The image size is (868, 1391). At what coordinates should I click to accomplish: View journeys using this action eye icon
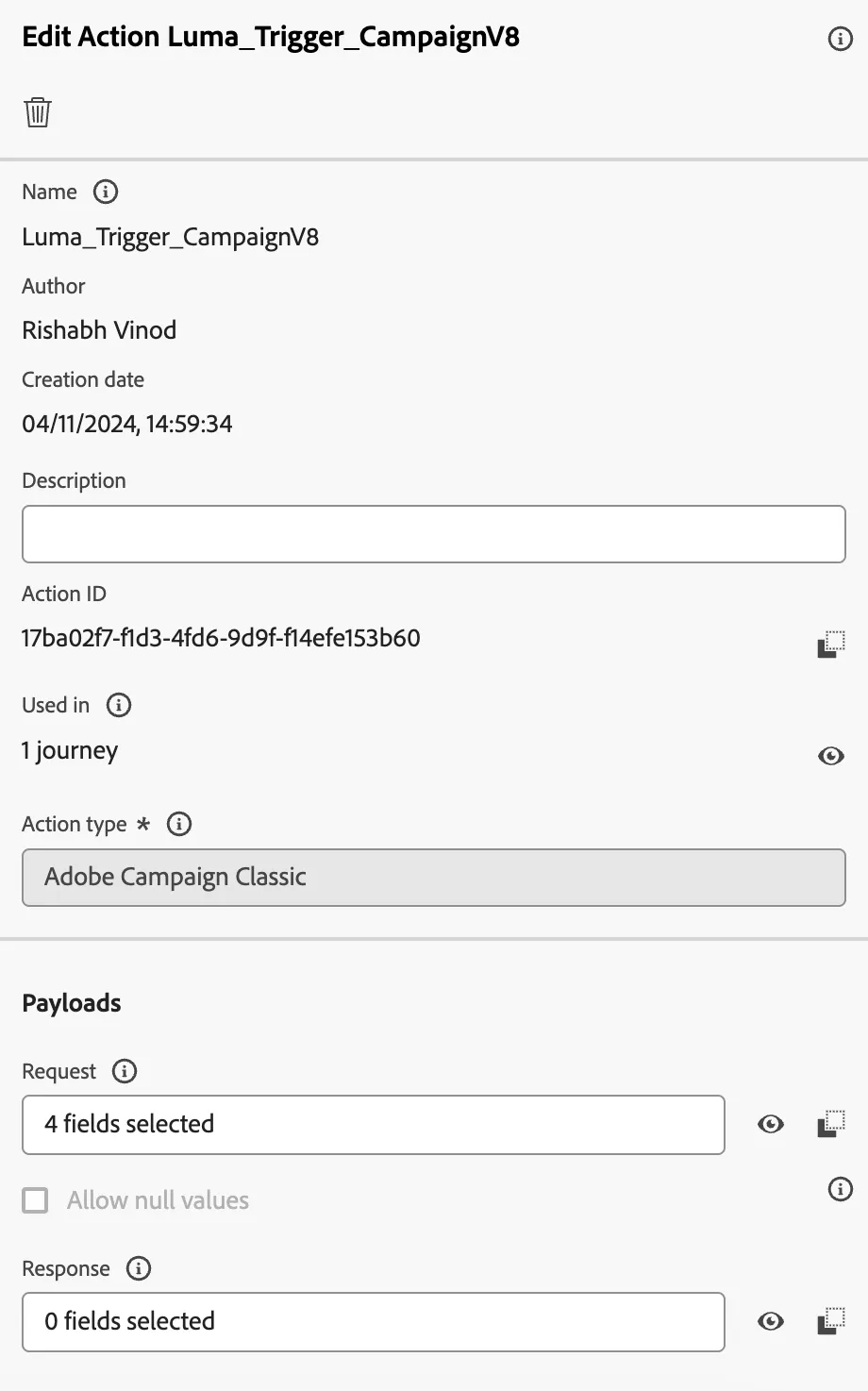[831, 756]
